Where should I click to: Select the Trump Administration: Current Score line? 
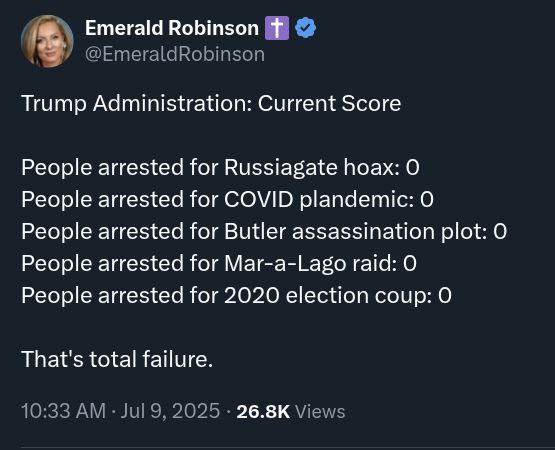[211, 104]
